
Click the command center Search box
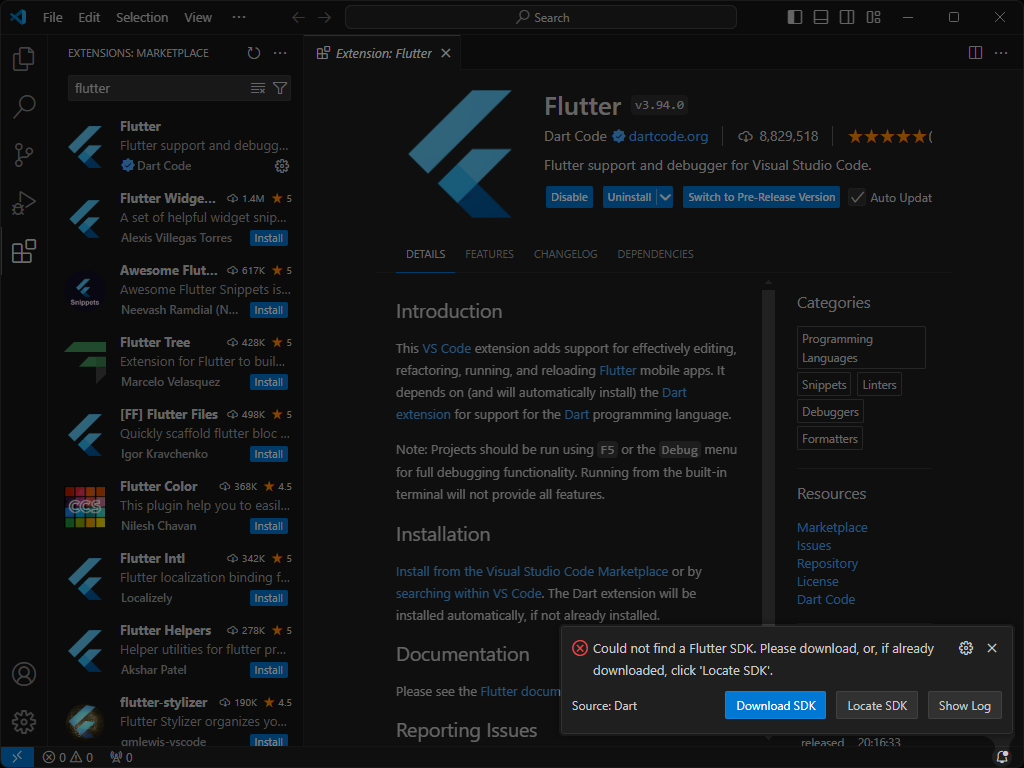pos(541,18)
